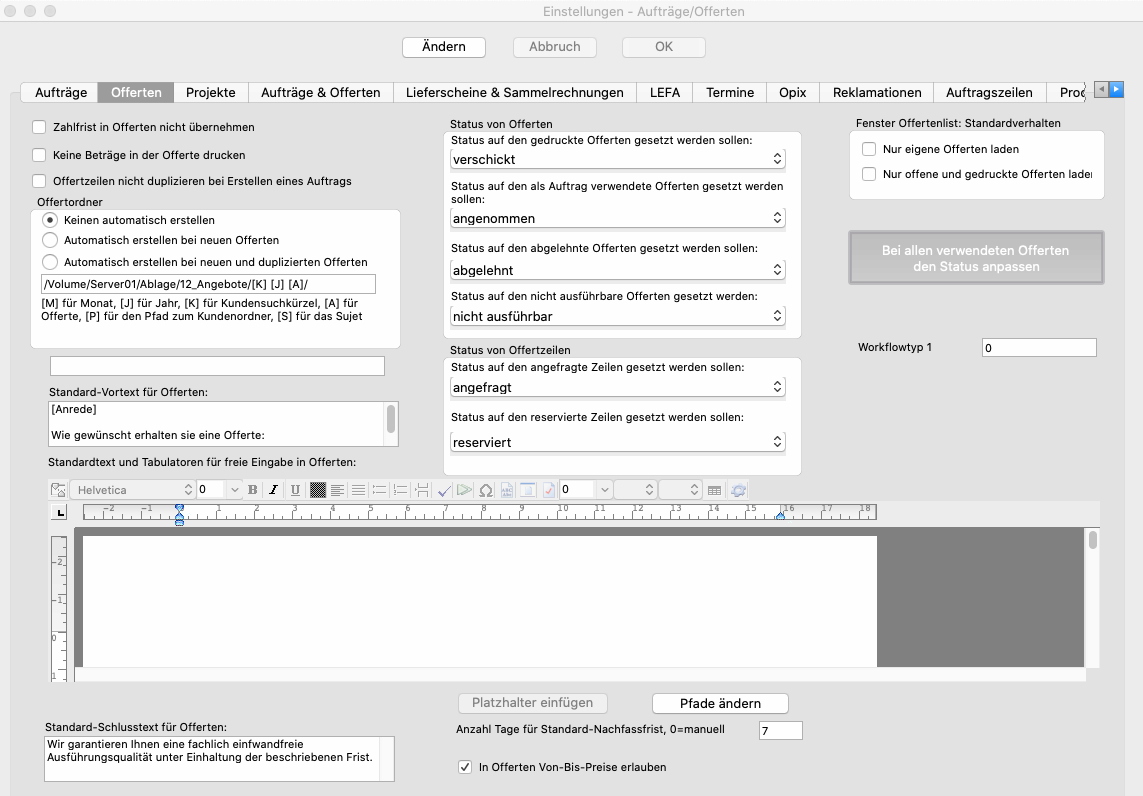The height and width of the screenshot is (796, 1143).
Task: Click the 'Pfade ändern' button
Action: click(720, 703)
